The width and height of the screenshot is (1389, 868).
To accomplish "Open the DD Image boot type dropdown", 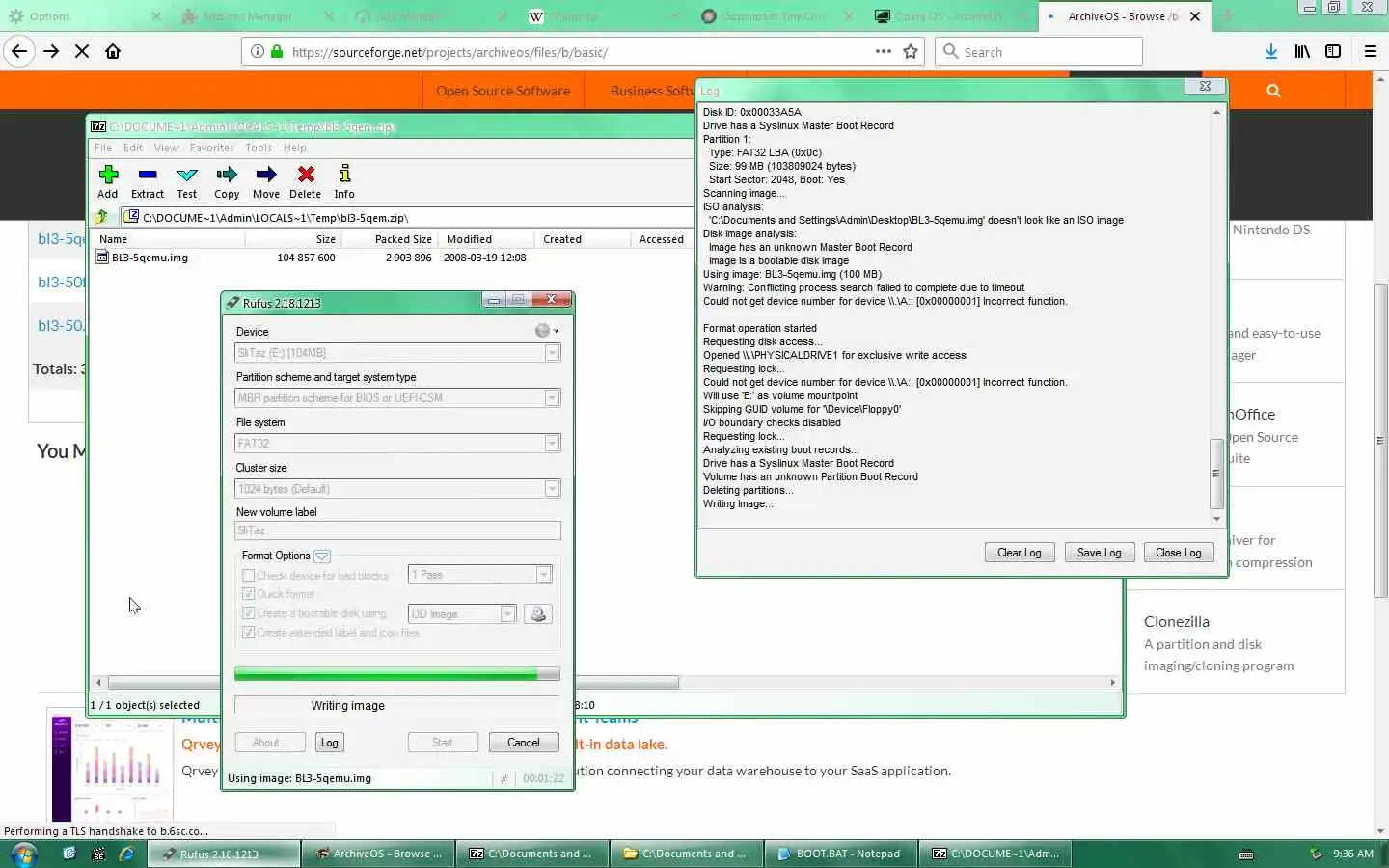I will click(x=508, y=614).
